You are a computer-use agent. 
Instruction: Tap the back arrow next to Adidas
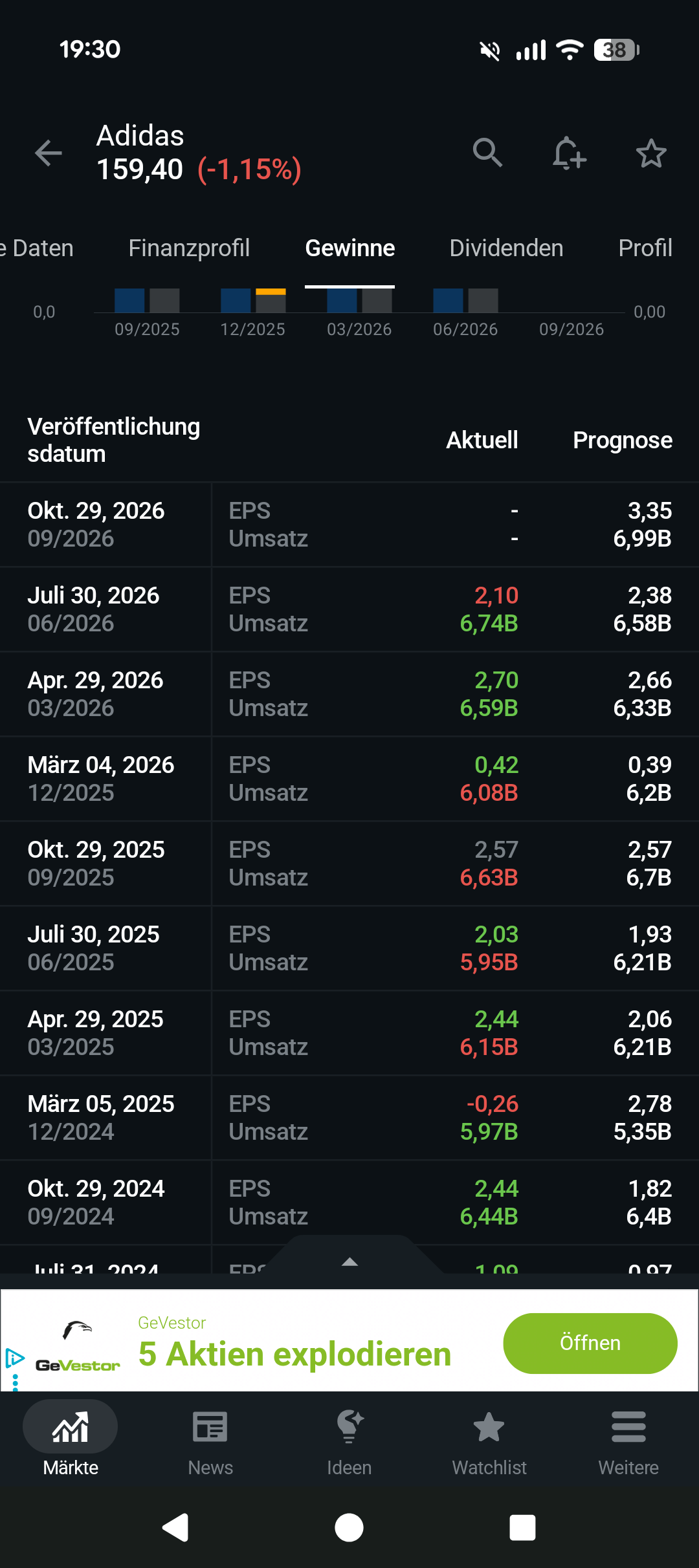click(x=49, y=153)
